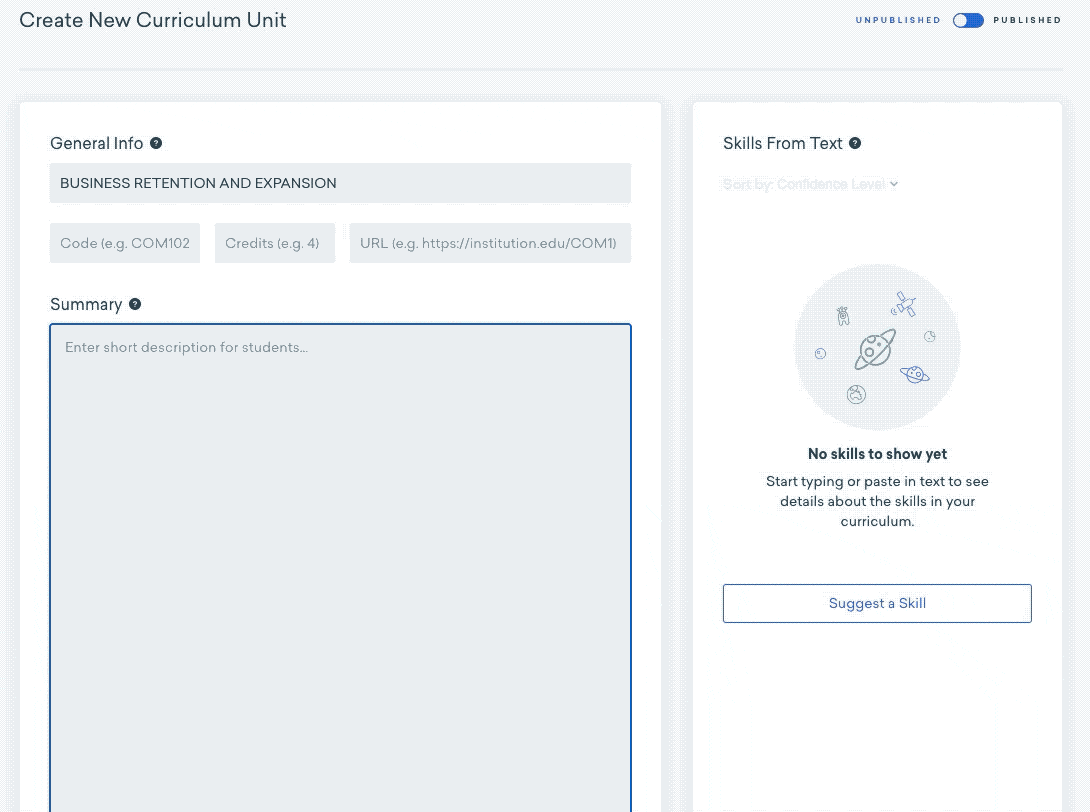
Task: Click inside the Summary description text area
Action: [340, 560]
